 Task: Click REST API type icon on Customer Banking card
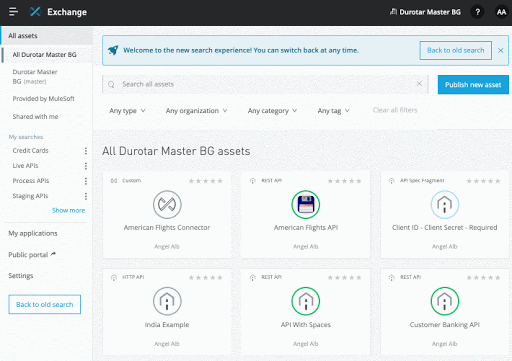click(x=391, y=277)
